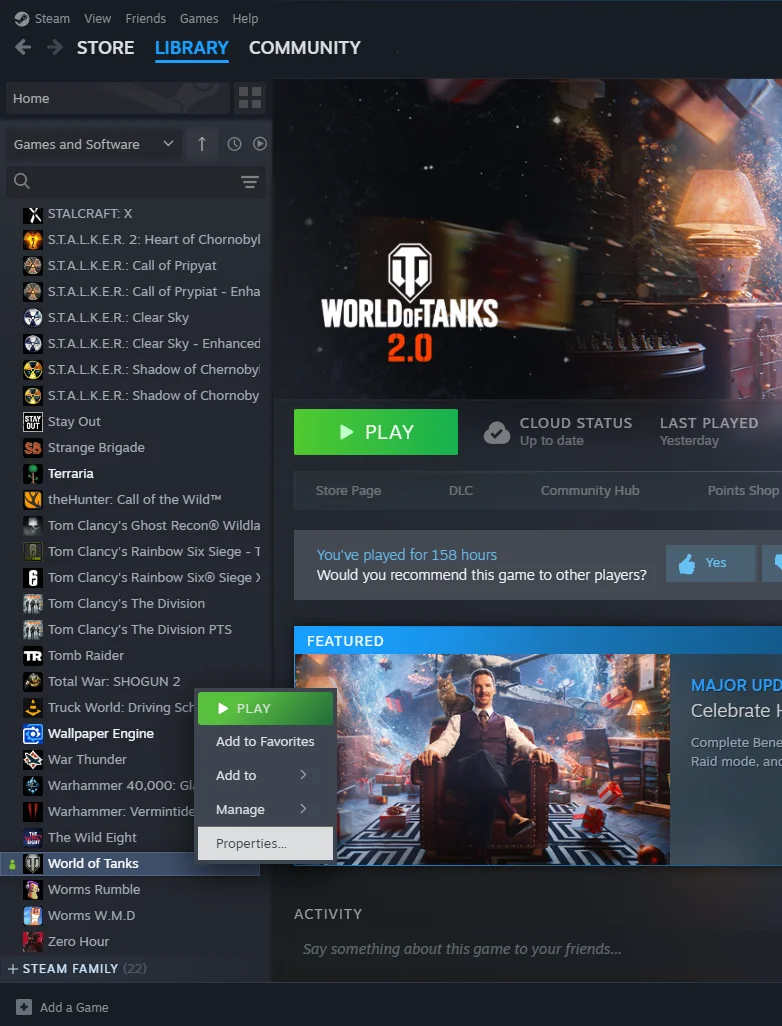Click the advanced filter icon in search bar
Image resolution: width=782 pixels, height=1026 pixels.
point(249,182)
